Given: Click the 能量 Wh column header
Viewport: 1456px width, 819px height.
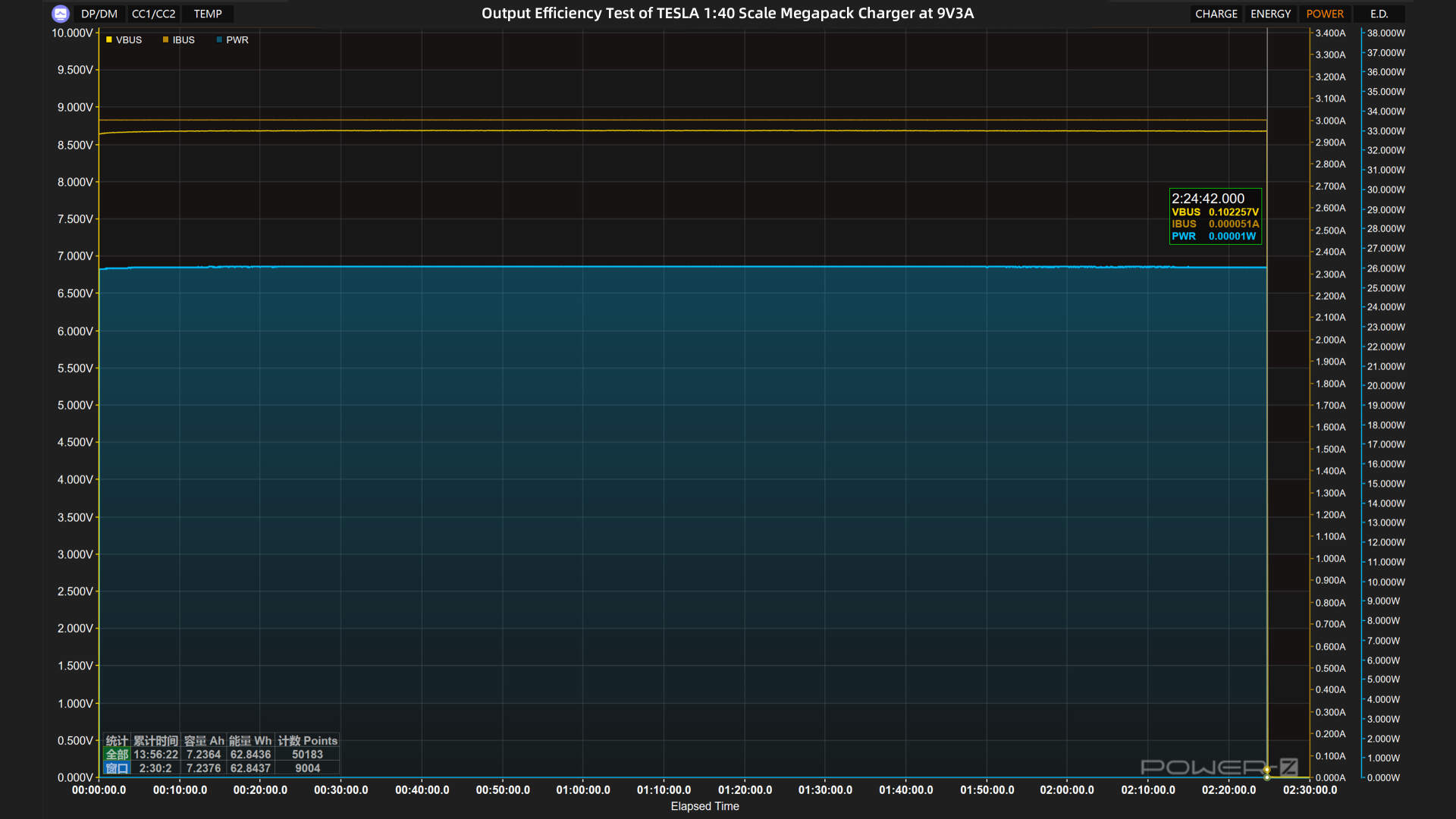Looking at the screenshot, I should 250,741.
